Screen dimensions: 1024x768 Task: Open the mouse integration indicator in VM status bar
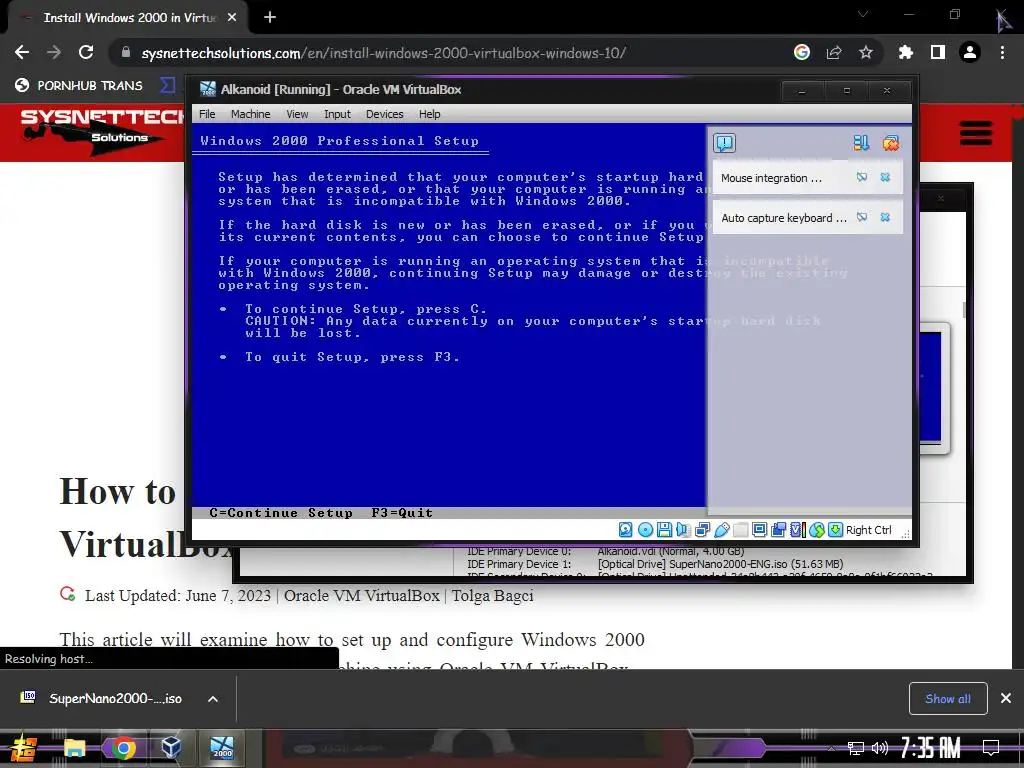[x=816, y=530]
